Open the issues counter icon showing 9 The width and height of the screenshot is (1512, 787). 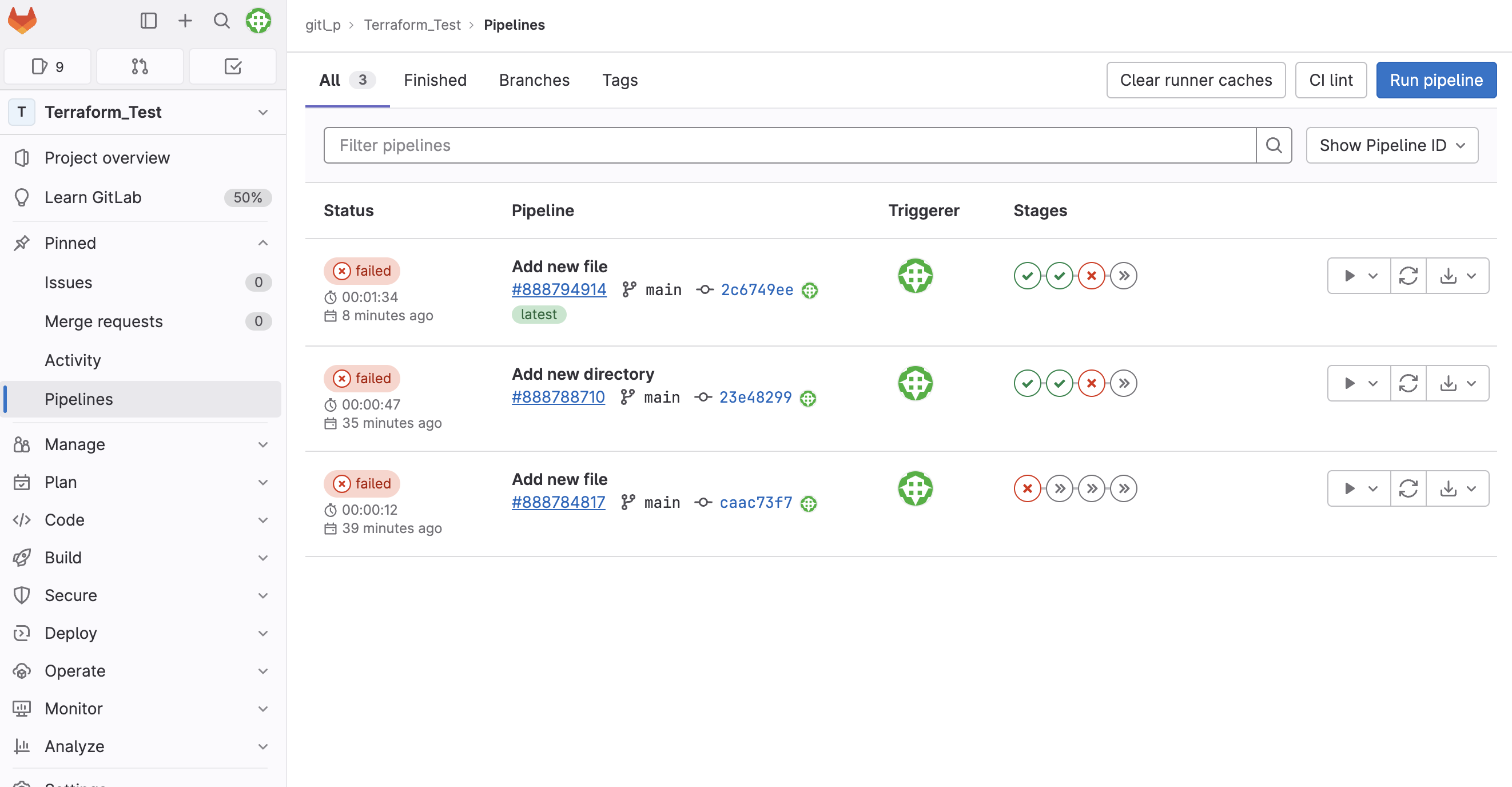pyautogui.click(x=47, y=66)
